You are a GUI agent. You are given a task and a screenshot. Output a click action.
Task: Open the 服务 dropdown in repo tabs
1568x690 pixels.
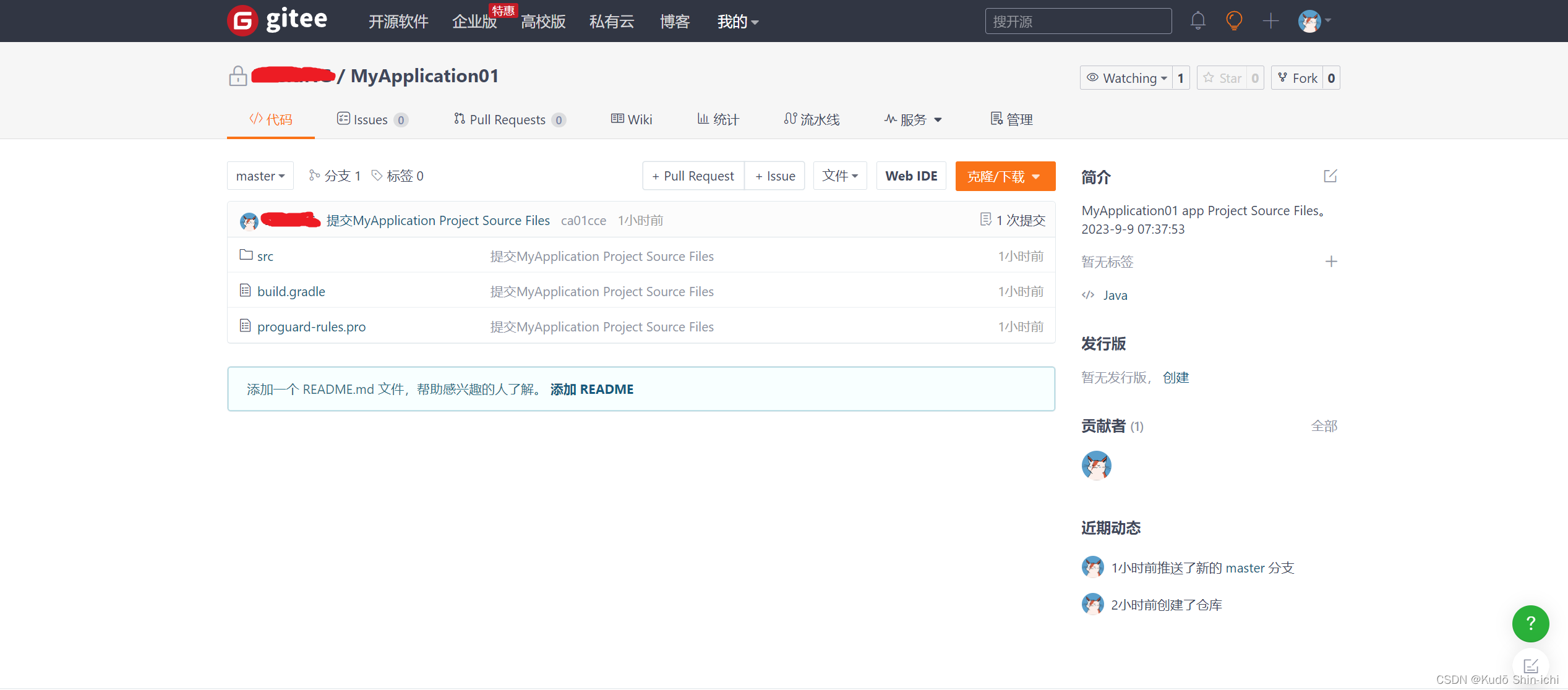912,119
